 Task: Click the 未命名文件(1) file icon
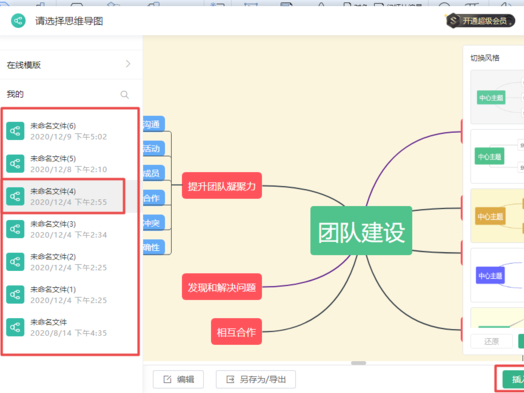pos(15,294)
